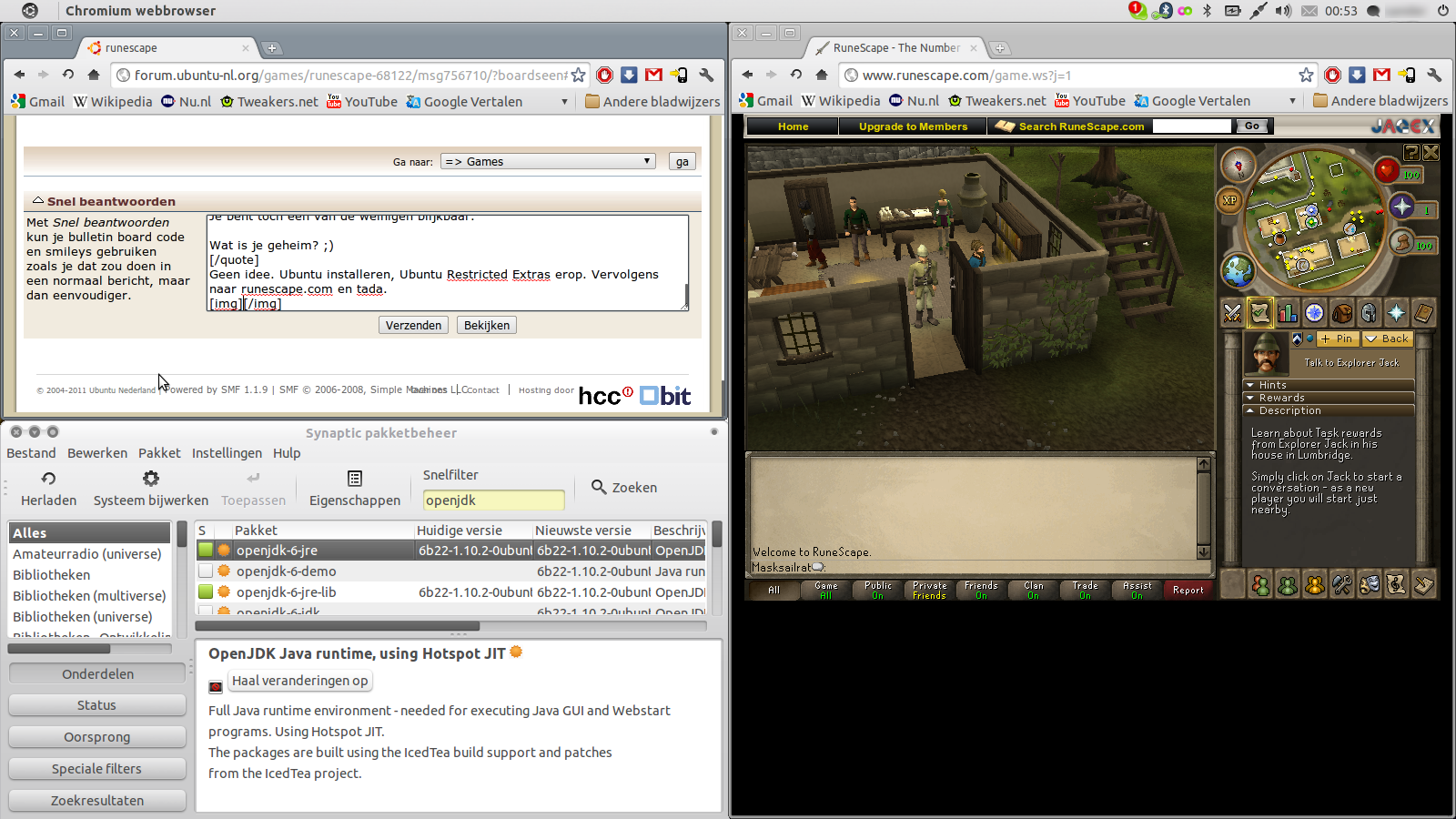Open the Friends List tab icon
This screenshot has width=1456, height=819.
[x=1260, y=585]
